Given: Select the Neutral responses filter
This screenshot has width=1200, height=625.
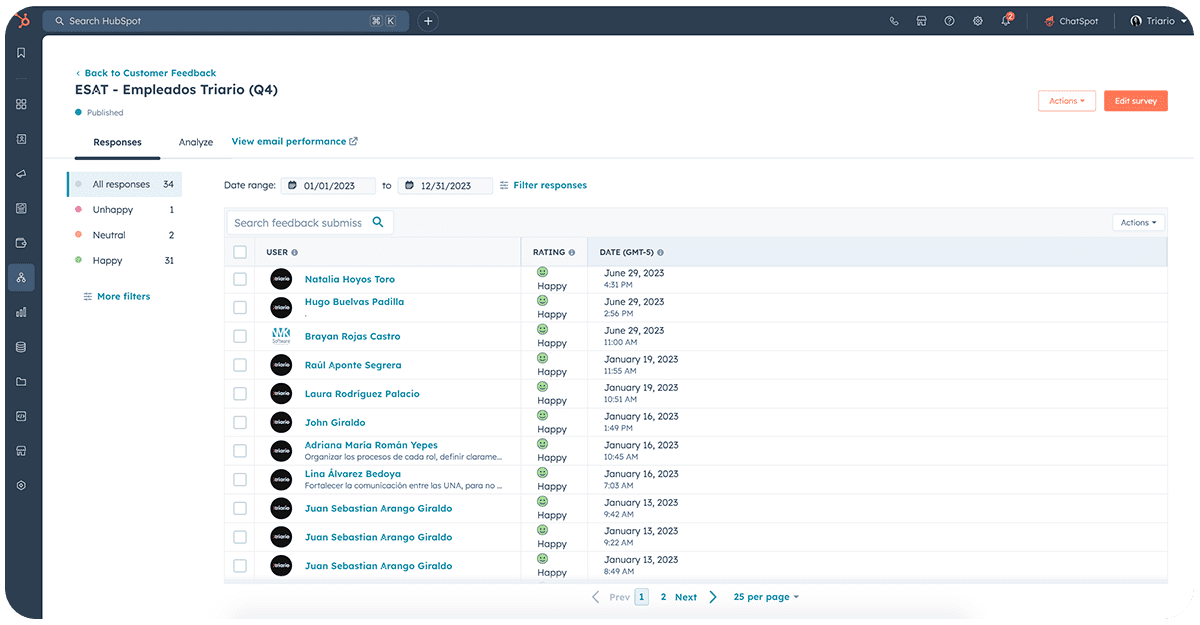Looking at the screenshot, I should 125,235.
